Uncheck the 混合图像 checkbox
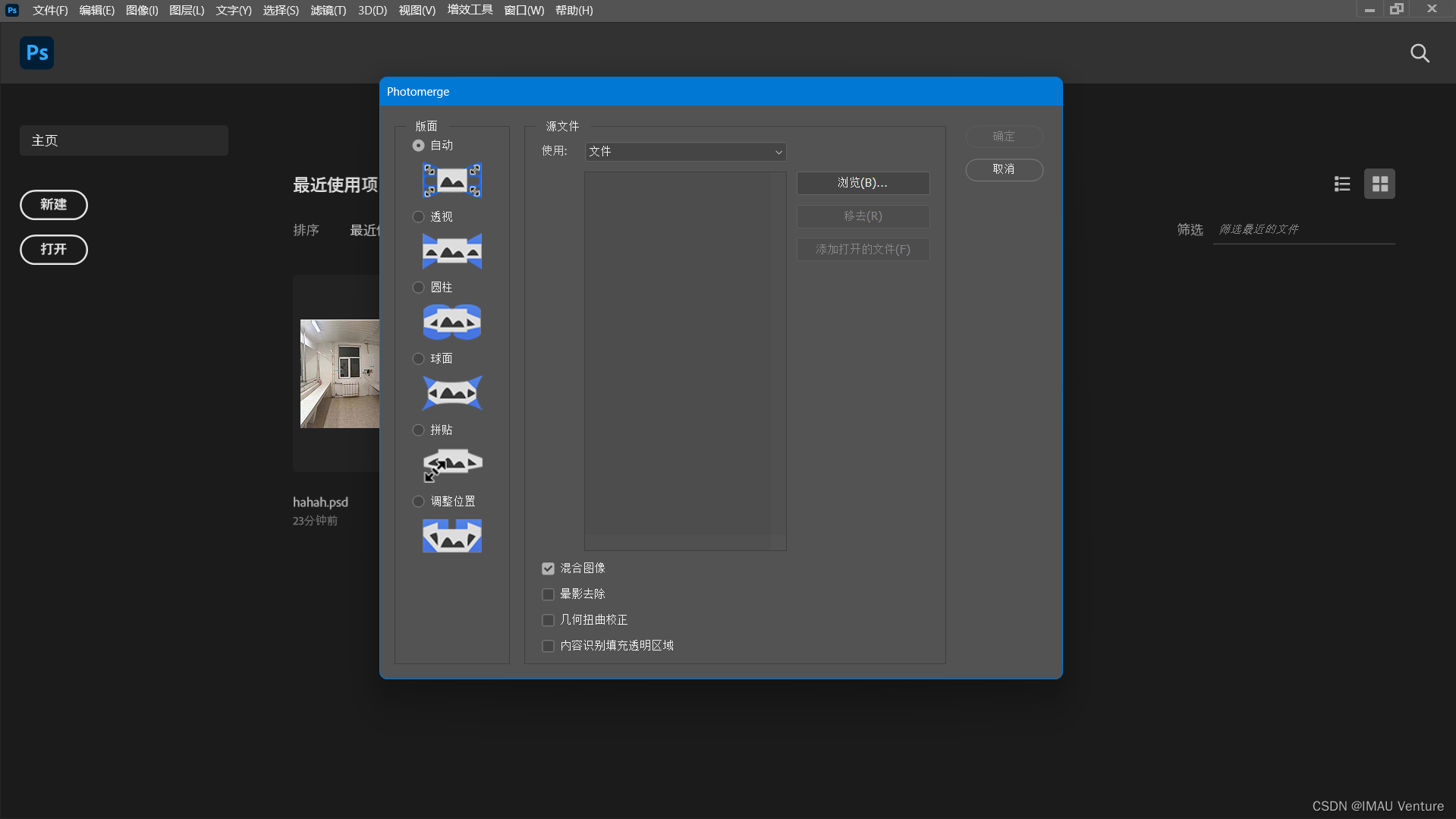This screenshot has width=1456, height=819. click(548, 569)
